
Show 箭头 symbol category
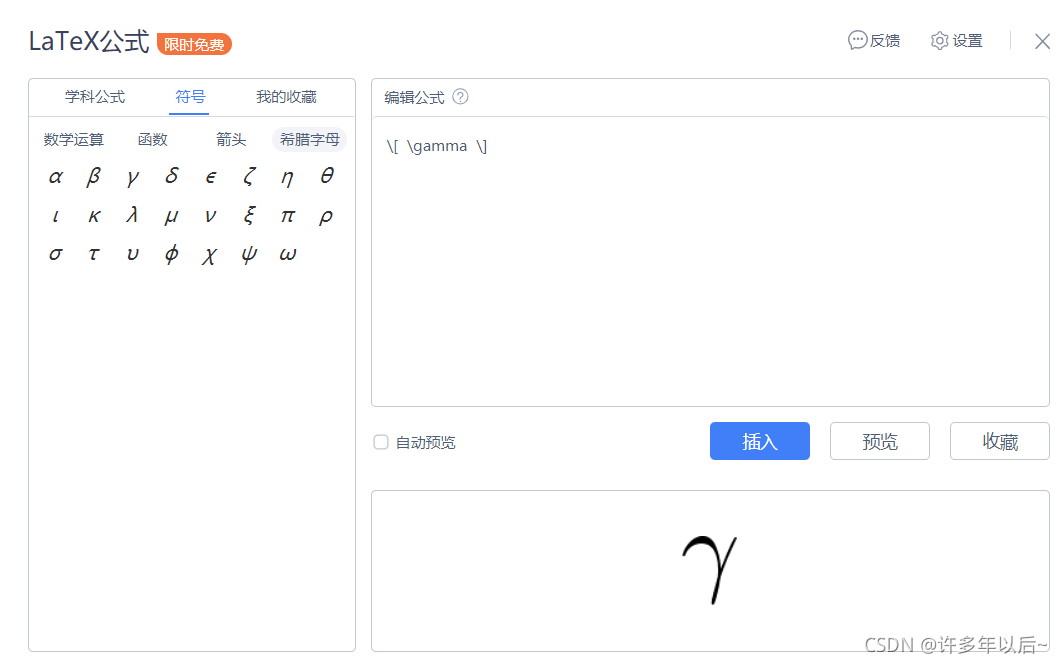pyautogui.click(x=231, y=140)
